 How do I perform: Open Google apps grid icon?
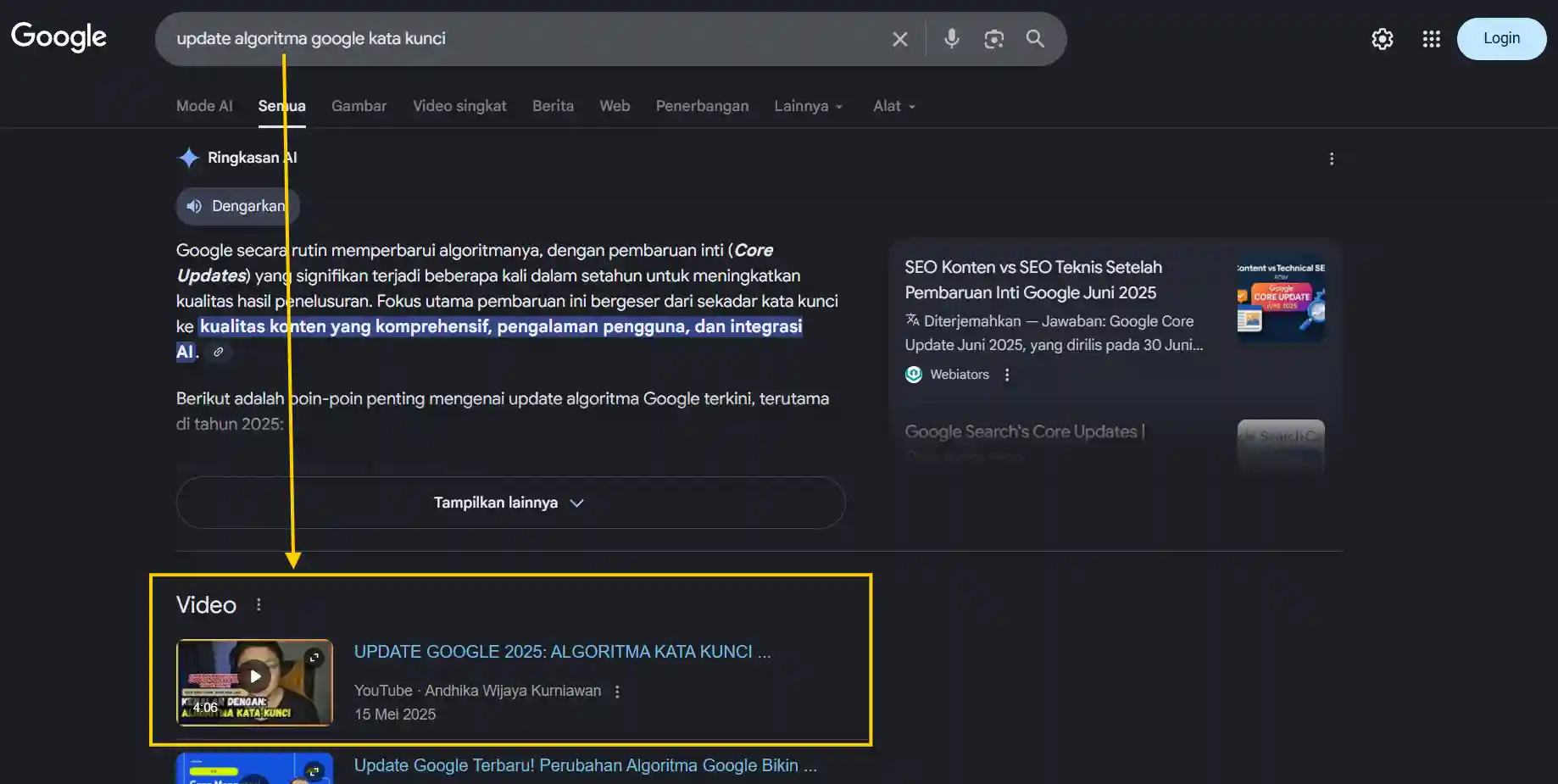1432,39
